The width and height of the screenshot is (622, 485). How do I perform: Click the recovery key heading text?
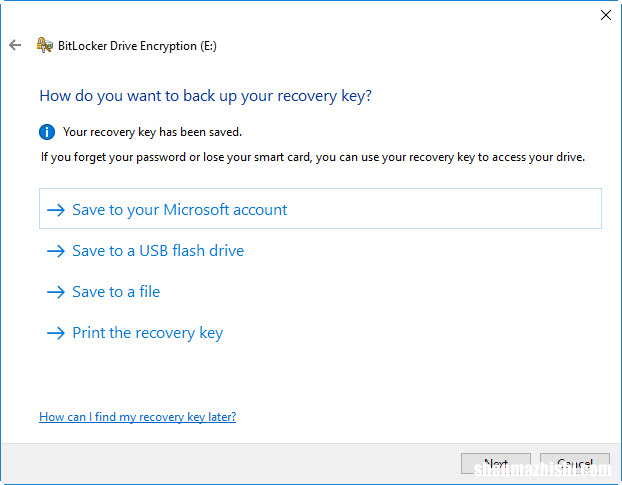tap(205, 96)
